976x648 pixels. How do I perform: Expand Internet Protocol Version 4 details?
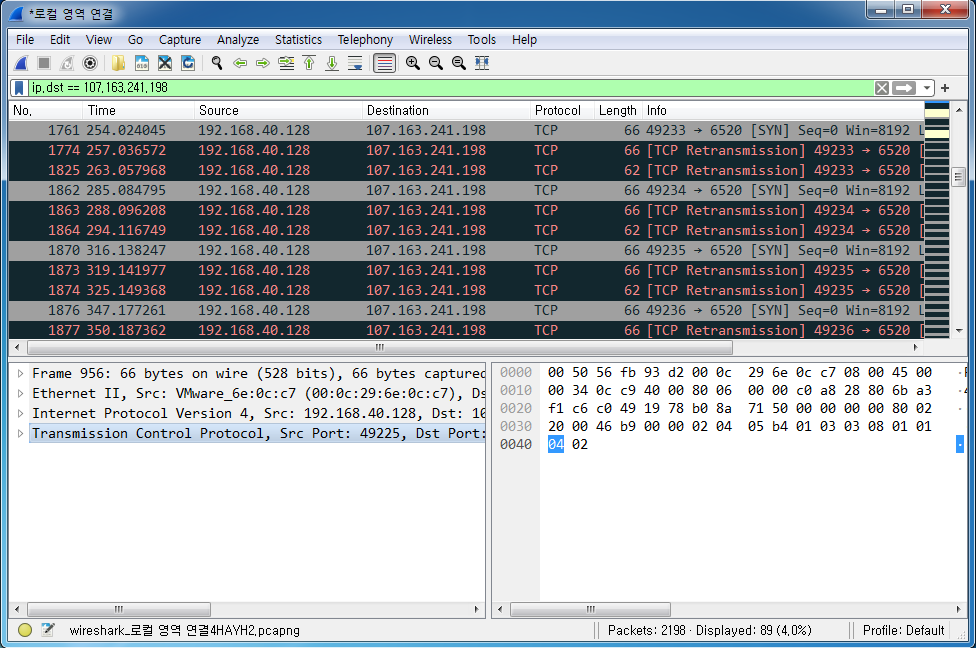[21, 413]
